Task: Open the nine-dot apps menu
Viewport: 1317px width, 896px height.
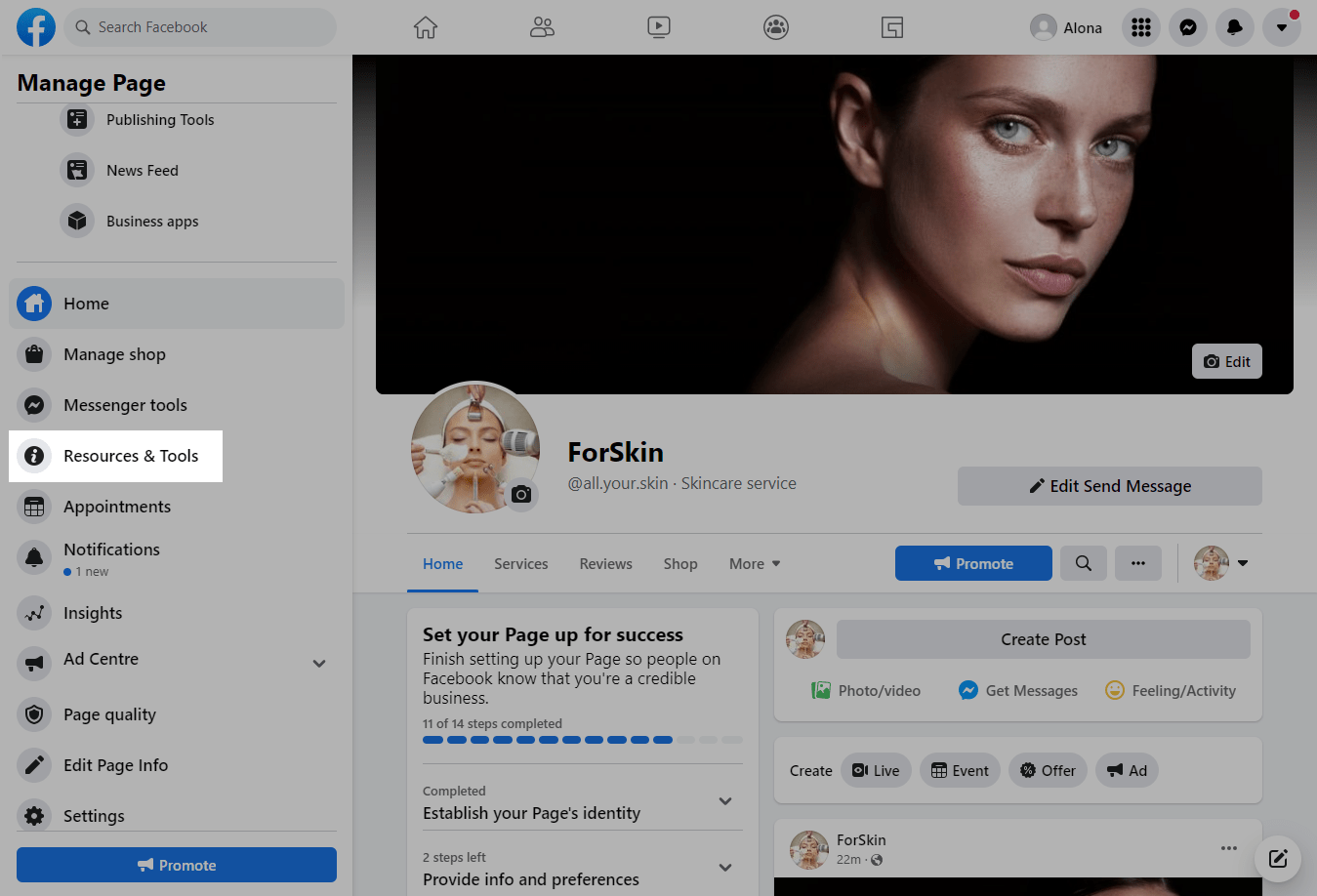Action: pyautogui.click(x=1141, y=27)
